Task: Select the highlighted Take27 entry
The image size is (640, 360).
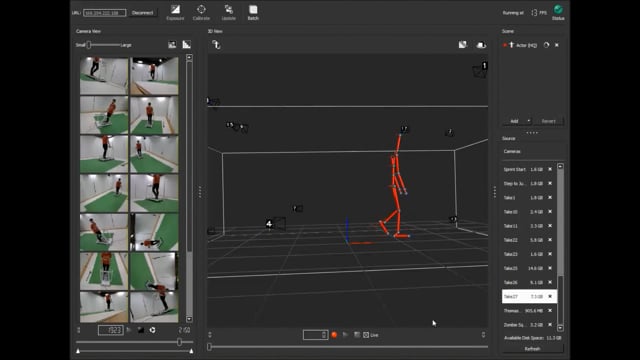Action: [529, 296]
